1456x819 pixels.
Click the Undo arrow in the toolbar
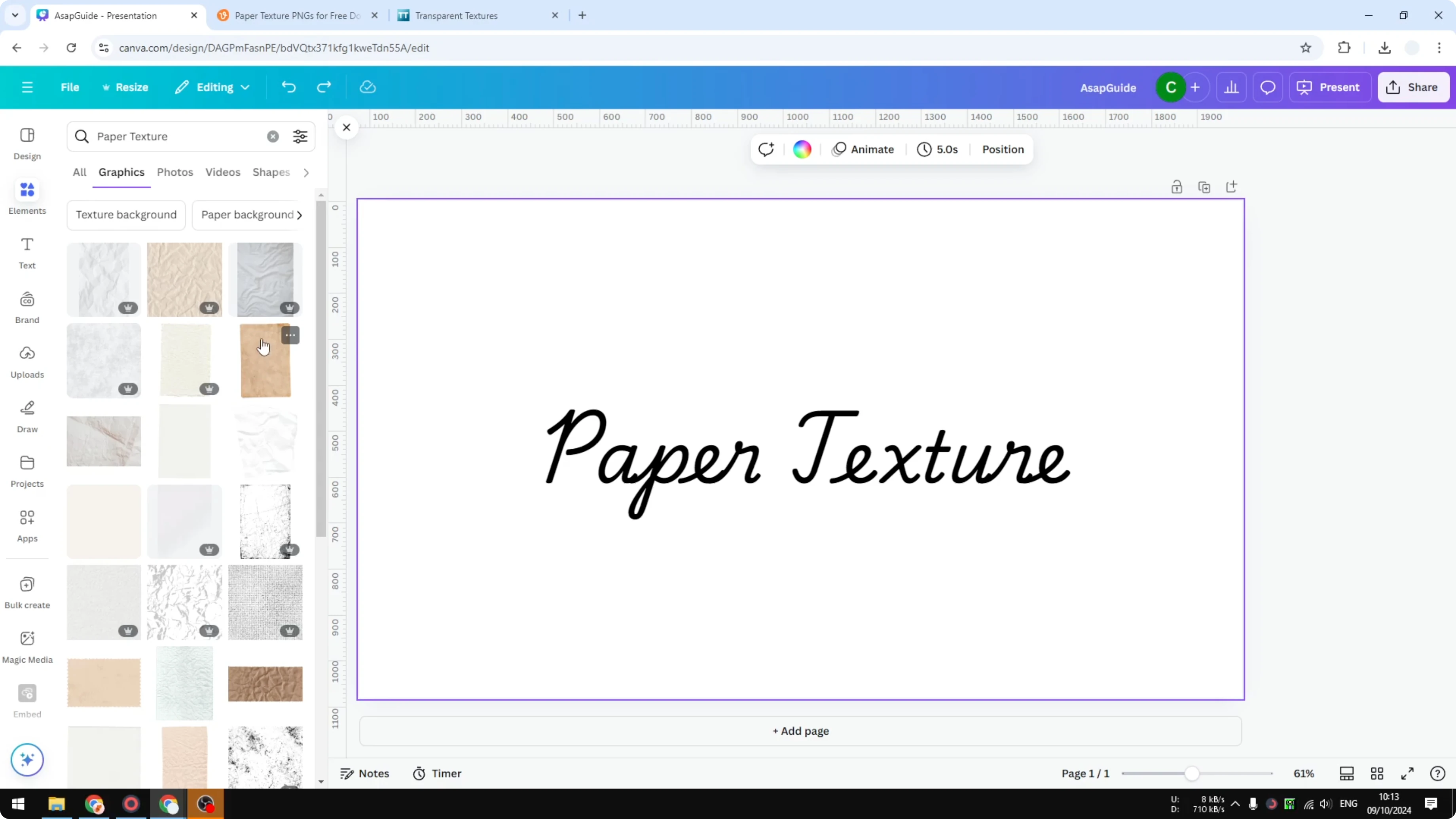288,87
